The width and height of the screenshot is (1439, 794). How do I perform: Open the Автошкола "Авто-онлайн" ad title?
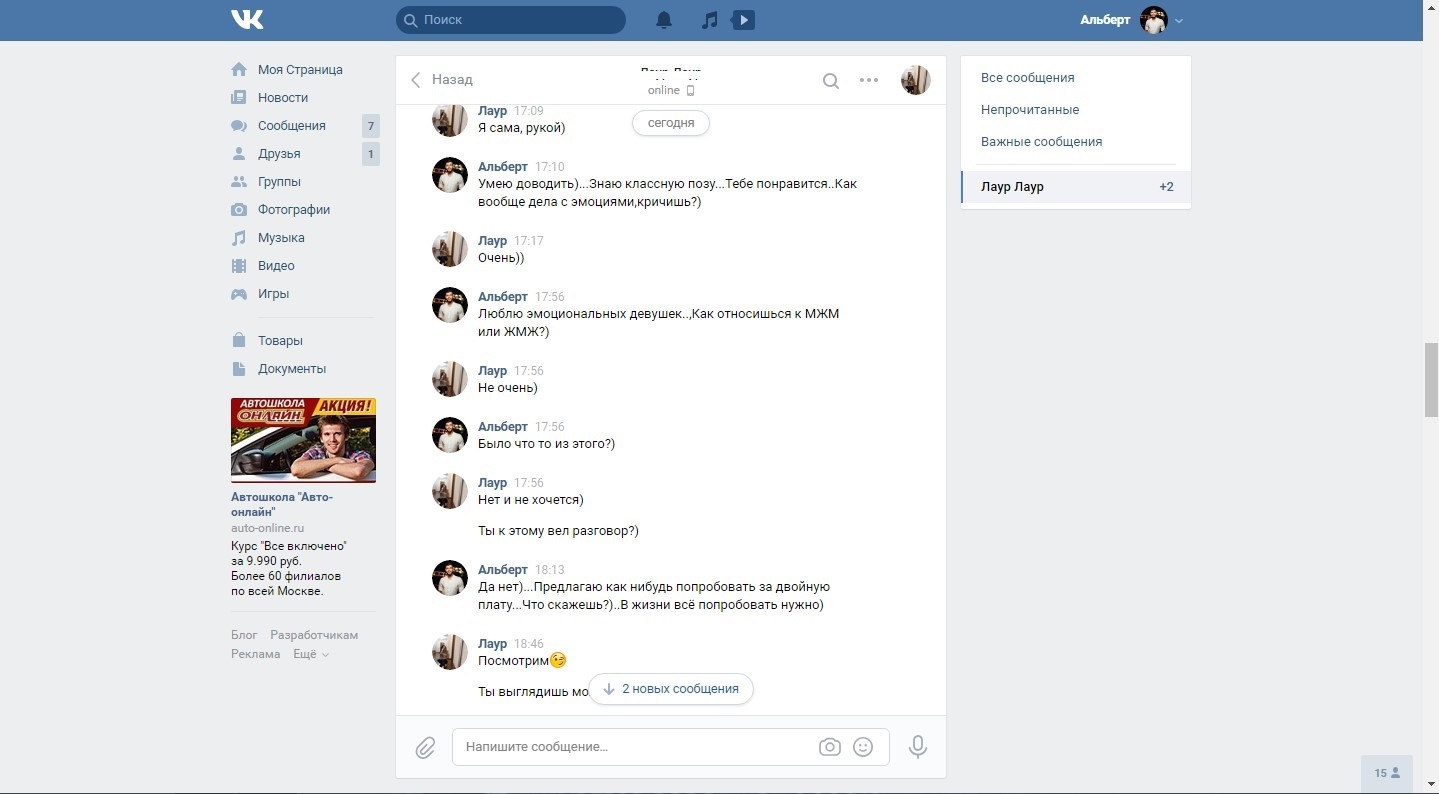click(282, 504)
